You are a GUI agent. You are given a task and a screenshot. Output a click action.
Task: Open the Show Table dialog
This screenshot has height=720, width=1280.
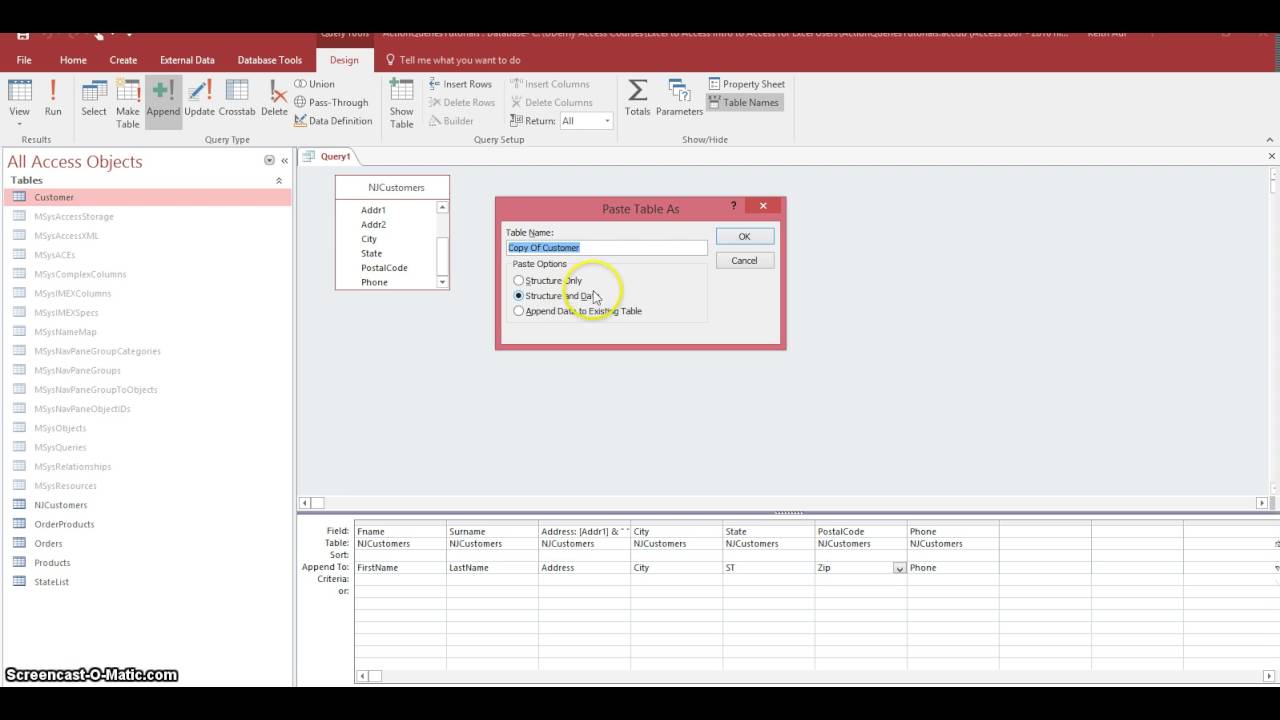pyautogui.click(x=402, y=102)
